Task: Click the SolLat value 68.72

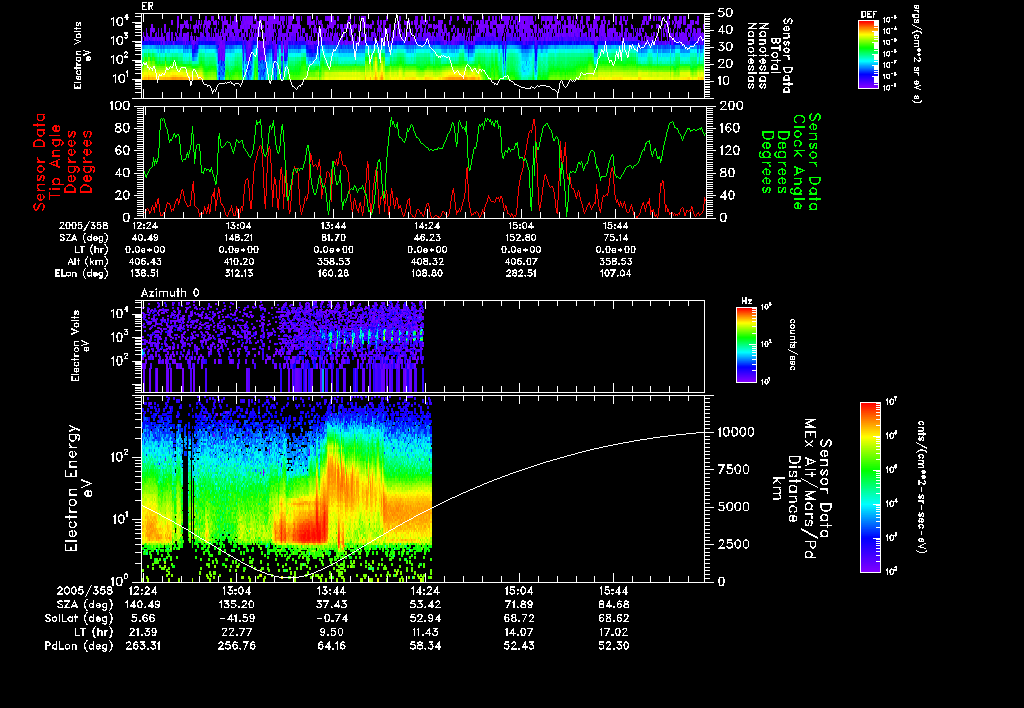Action: tap(521, 619)
